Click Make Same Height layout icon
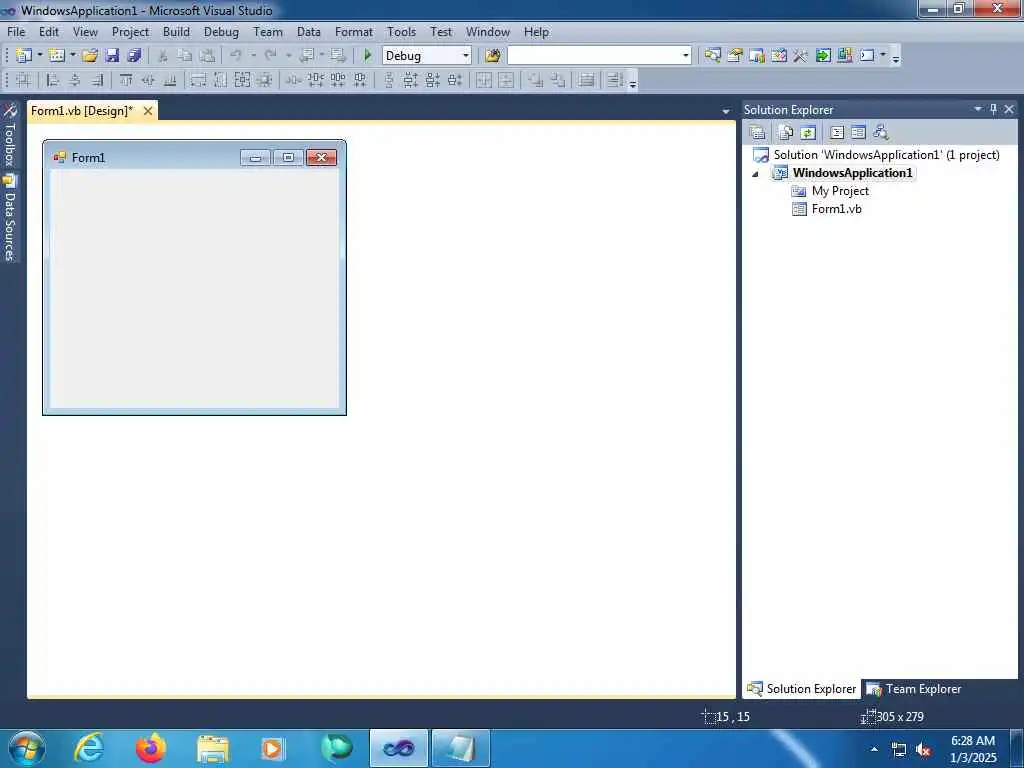This screenshot has height=768, width=1024. tap(221, 80)
